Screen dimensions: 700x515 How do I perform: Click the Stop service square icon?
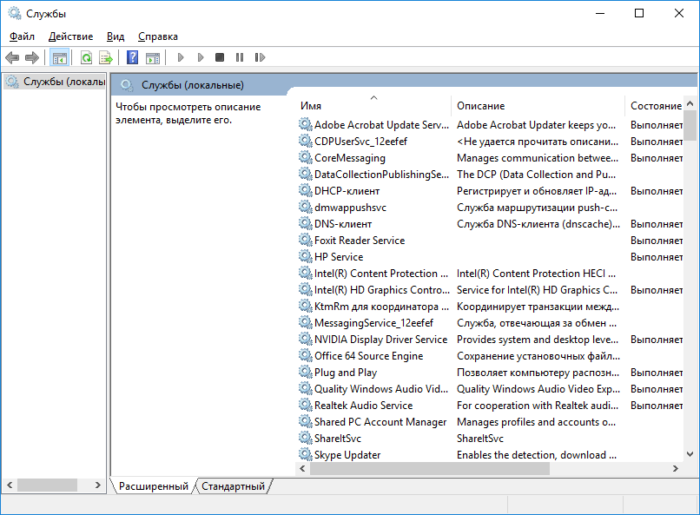coord(219,58)
